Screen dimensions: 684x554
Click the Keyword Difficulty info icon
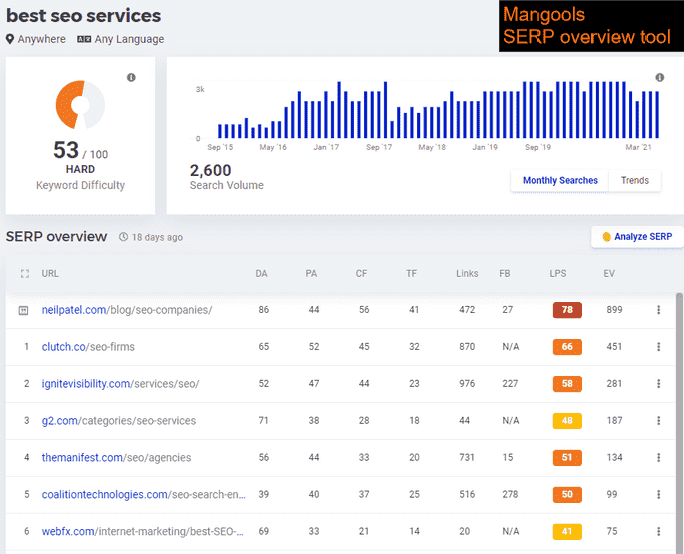coord(131,77)
